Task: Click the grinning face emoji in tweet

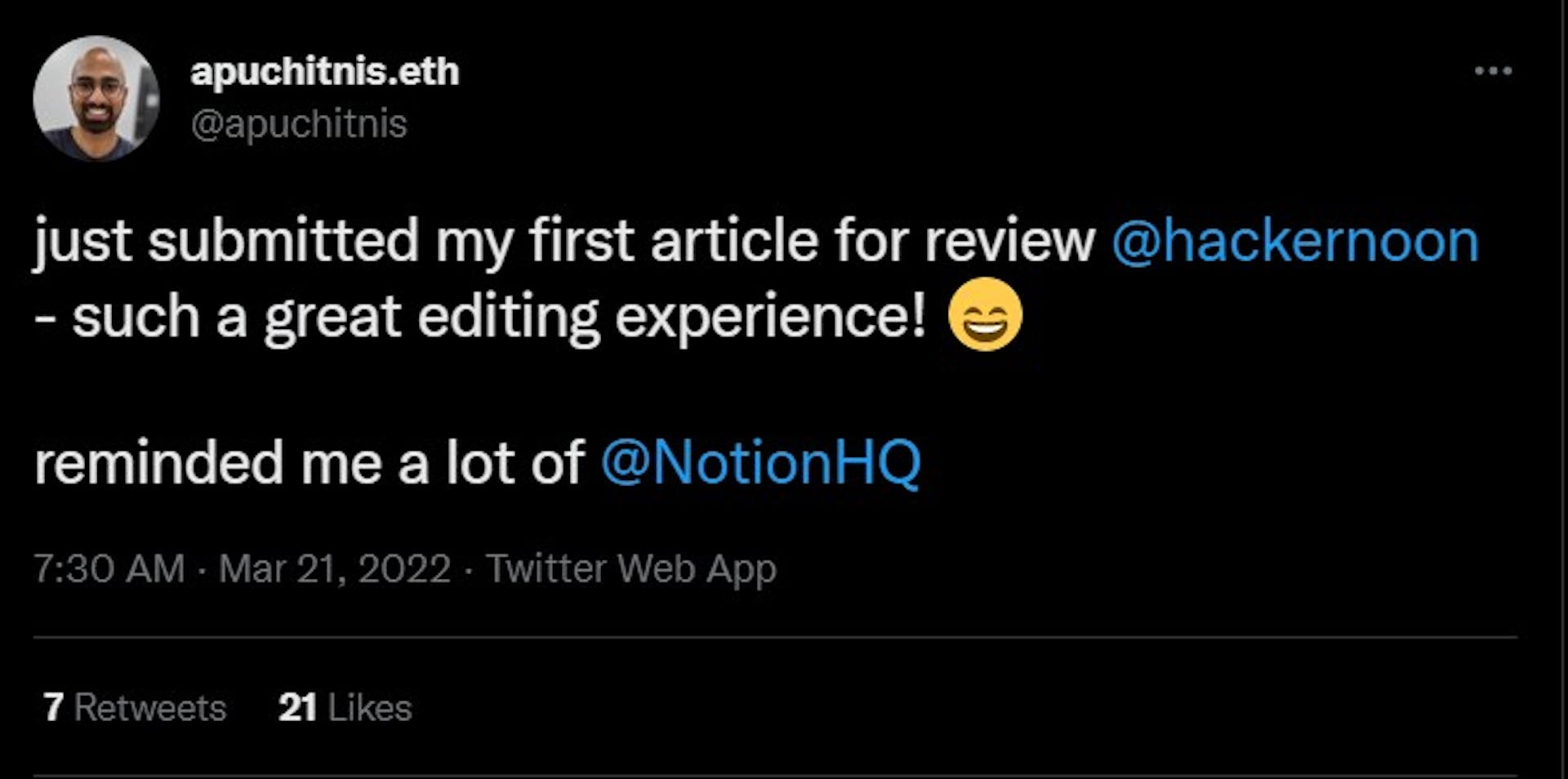Action: click(x=985, y=314)
